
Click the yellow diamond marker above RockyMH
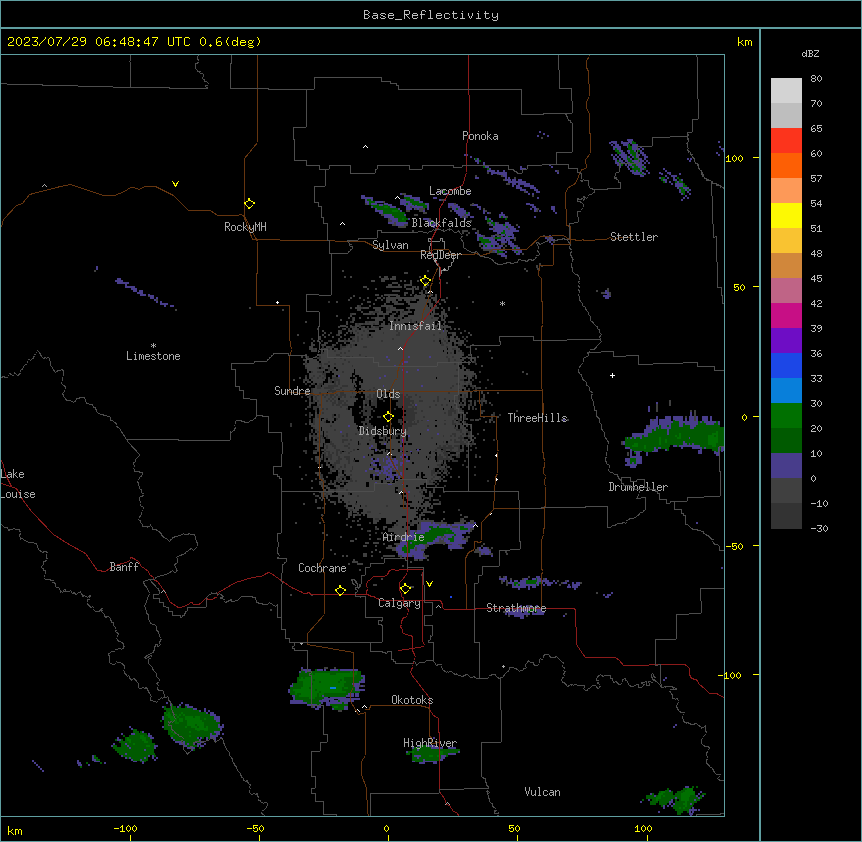(x=249, y=204)
